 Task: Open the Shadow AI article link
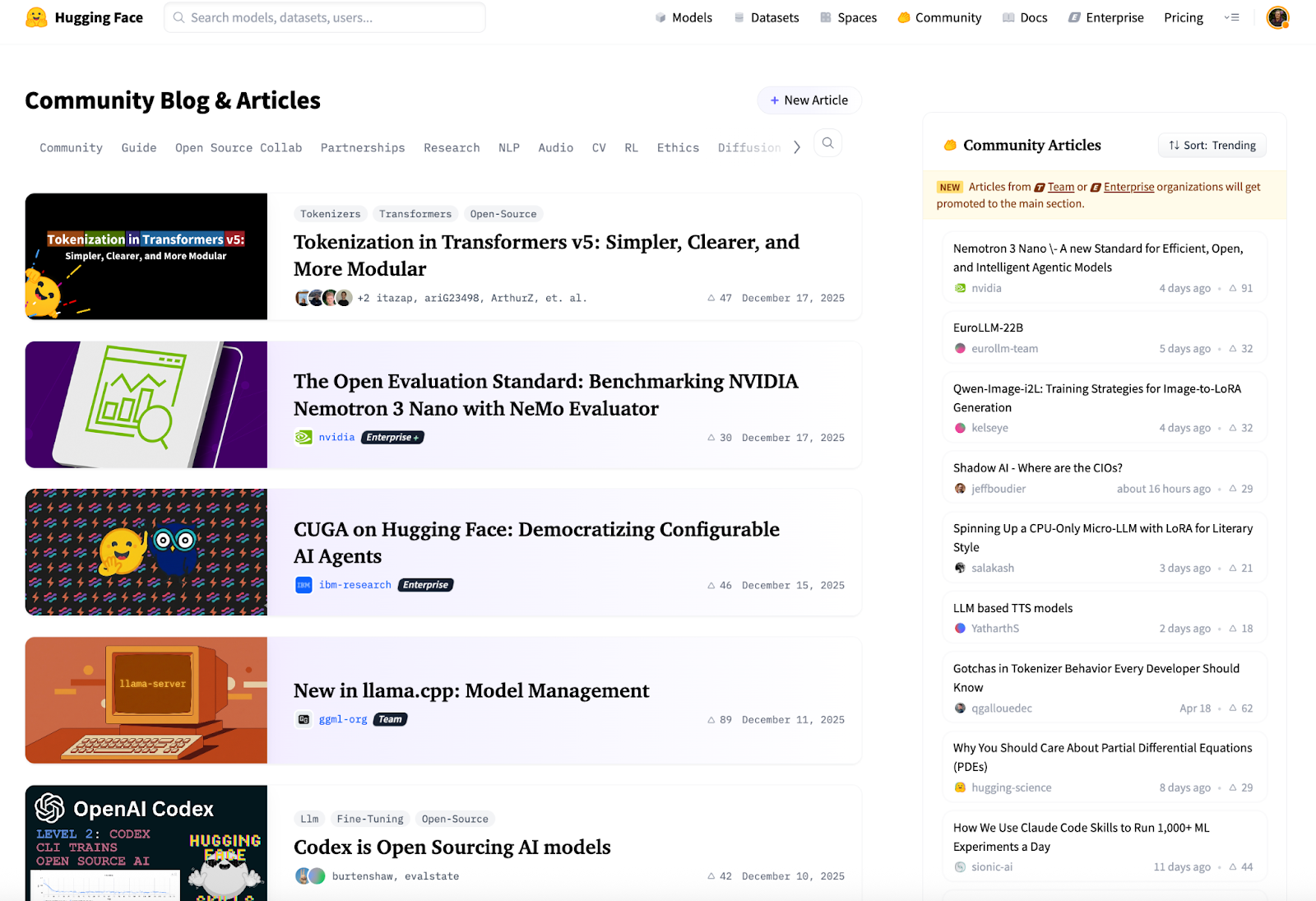pos(1037,468)
